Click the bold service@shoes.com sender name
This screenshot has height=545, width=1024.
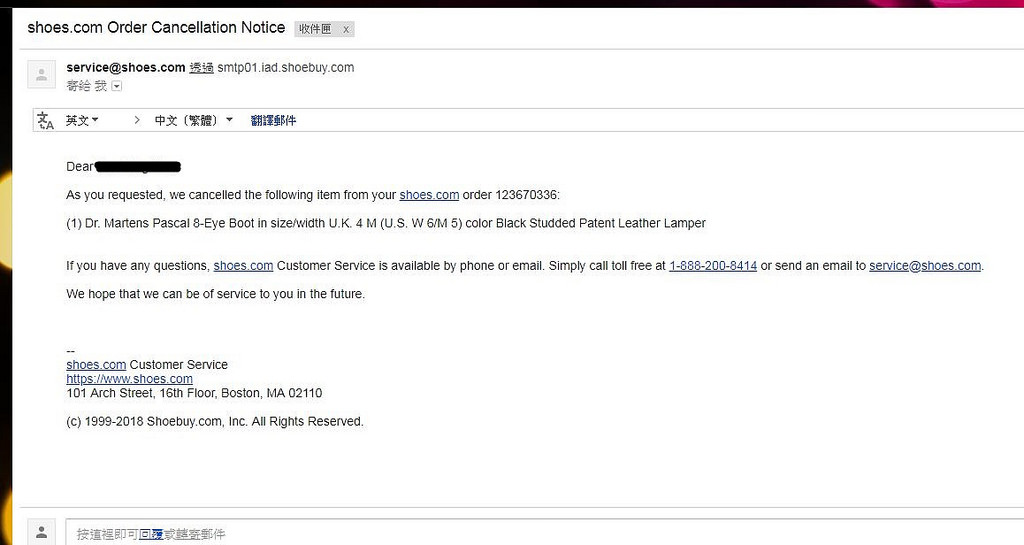tap(125, 68)
